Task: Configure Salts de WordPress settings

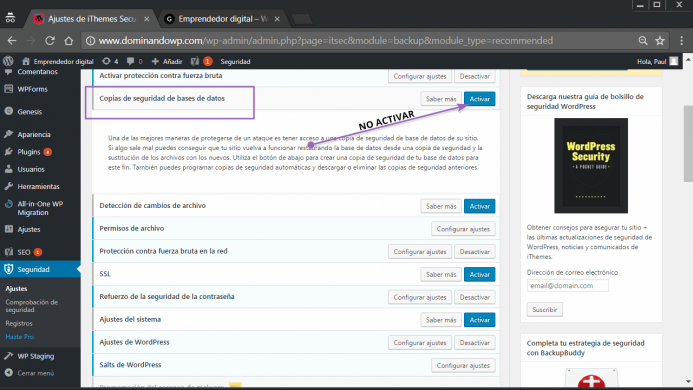Action: [x=463, y=365]
